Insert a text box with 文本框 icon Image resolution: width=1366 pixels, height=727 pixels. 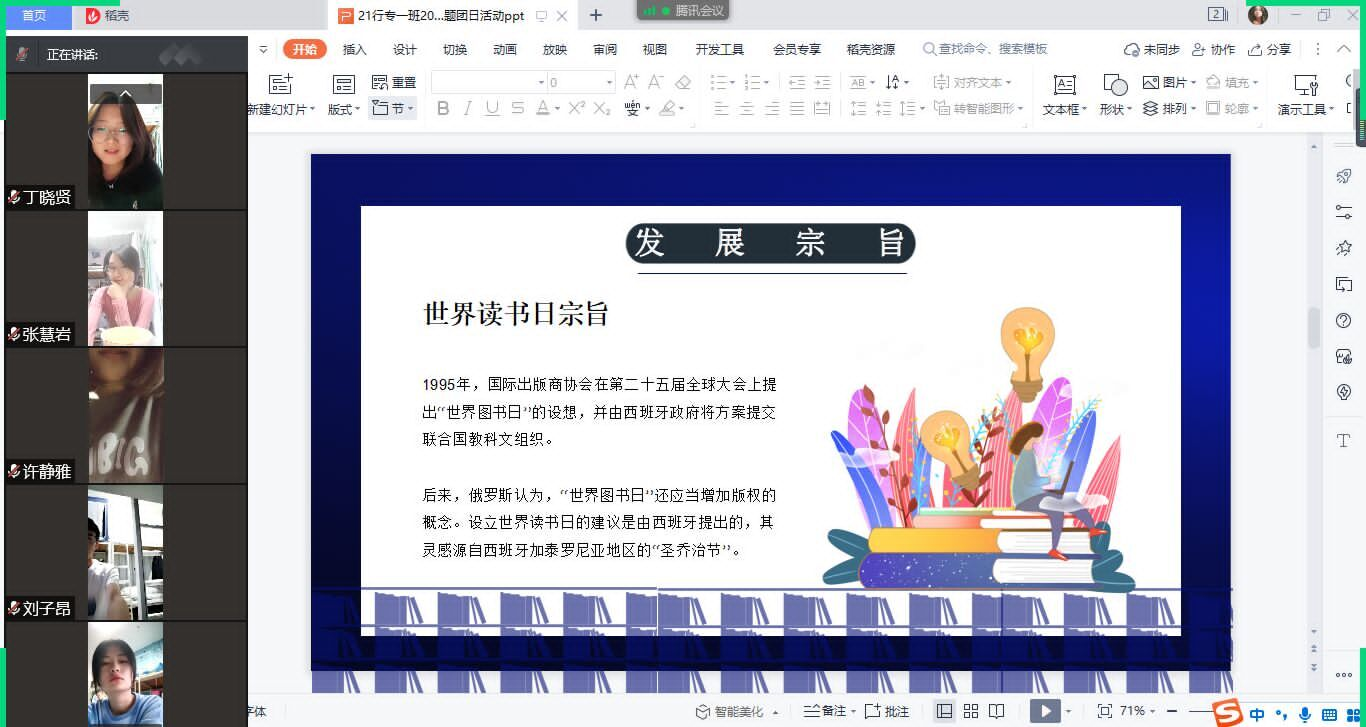[x=1065, y=84]
